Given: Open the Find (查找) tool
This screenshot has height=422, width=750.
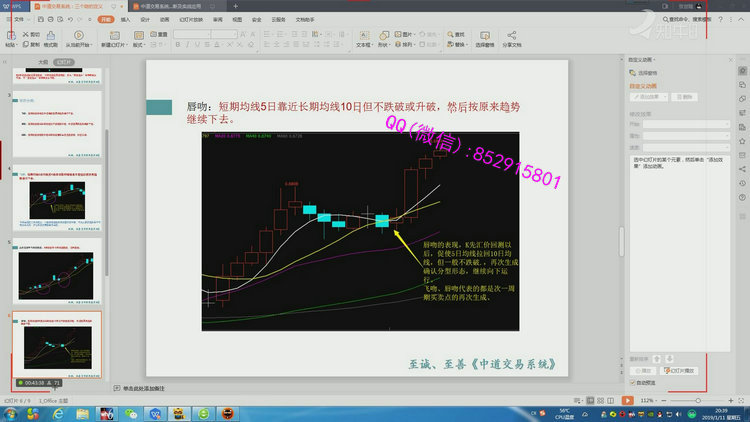Looking at the screenshot, I should [x=459, y=33].
